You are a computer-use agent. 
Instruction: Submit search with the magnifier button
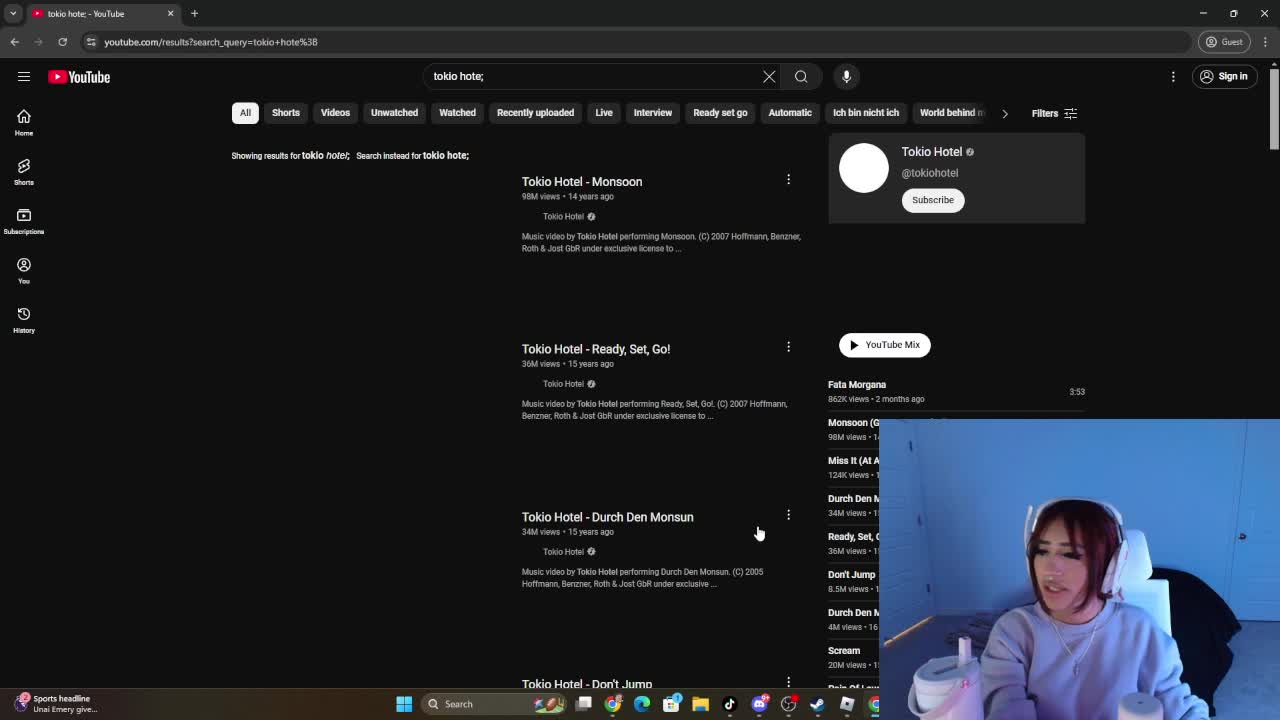click(x=801, y=76)
